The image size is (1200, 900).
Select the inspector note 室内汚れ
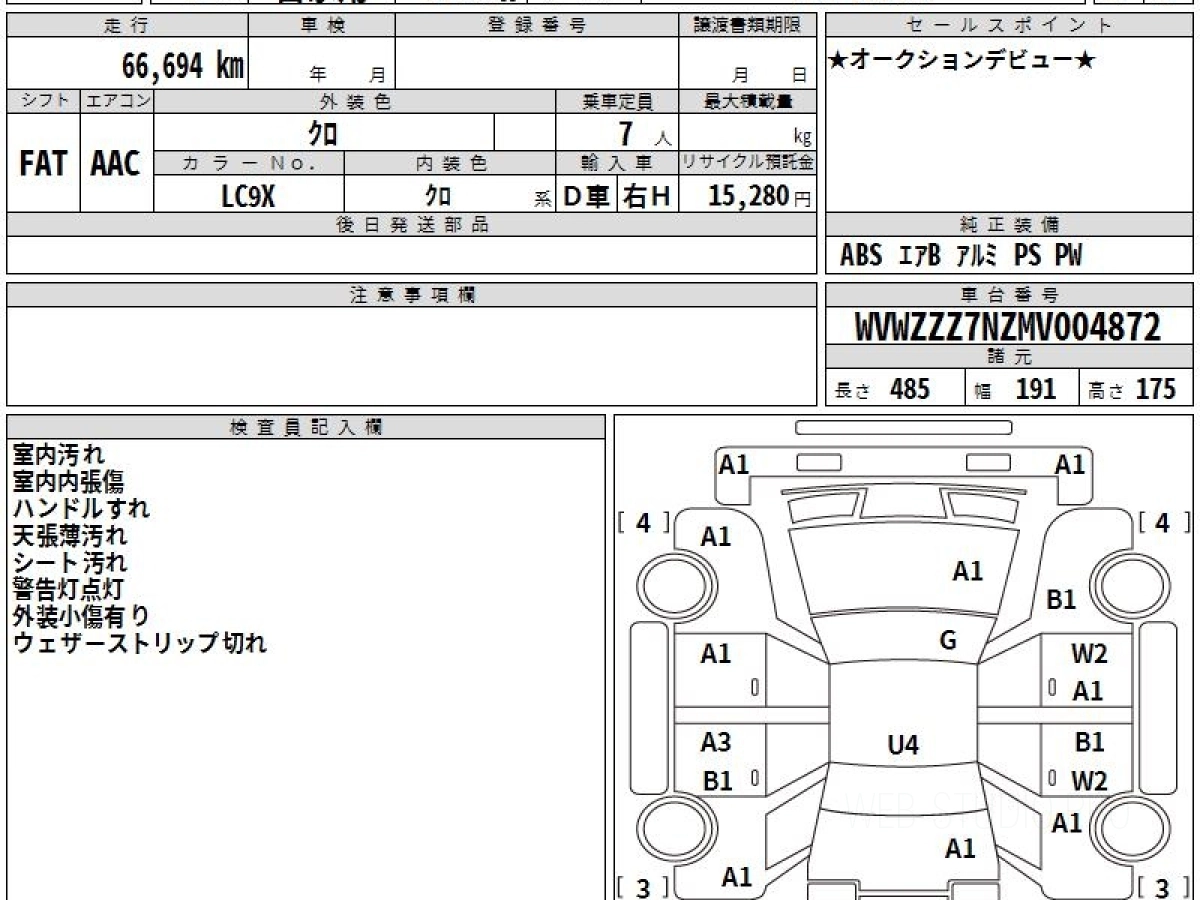coord(58,454)
